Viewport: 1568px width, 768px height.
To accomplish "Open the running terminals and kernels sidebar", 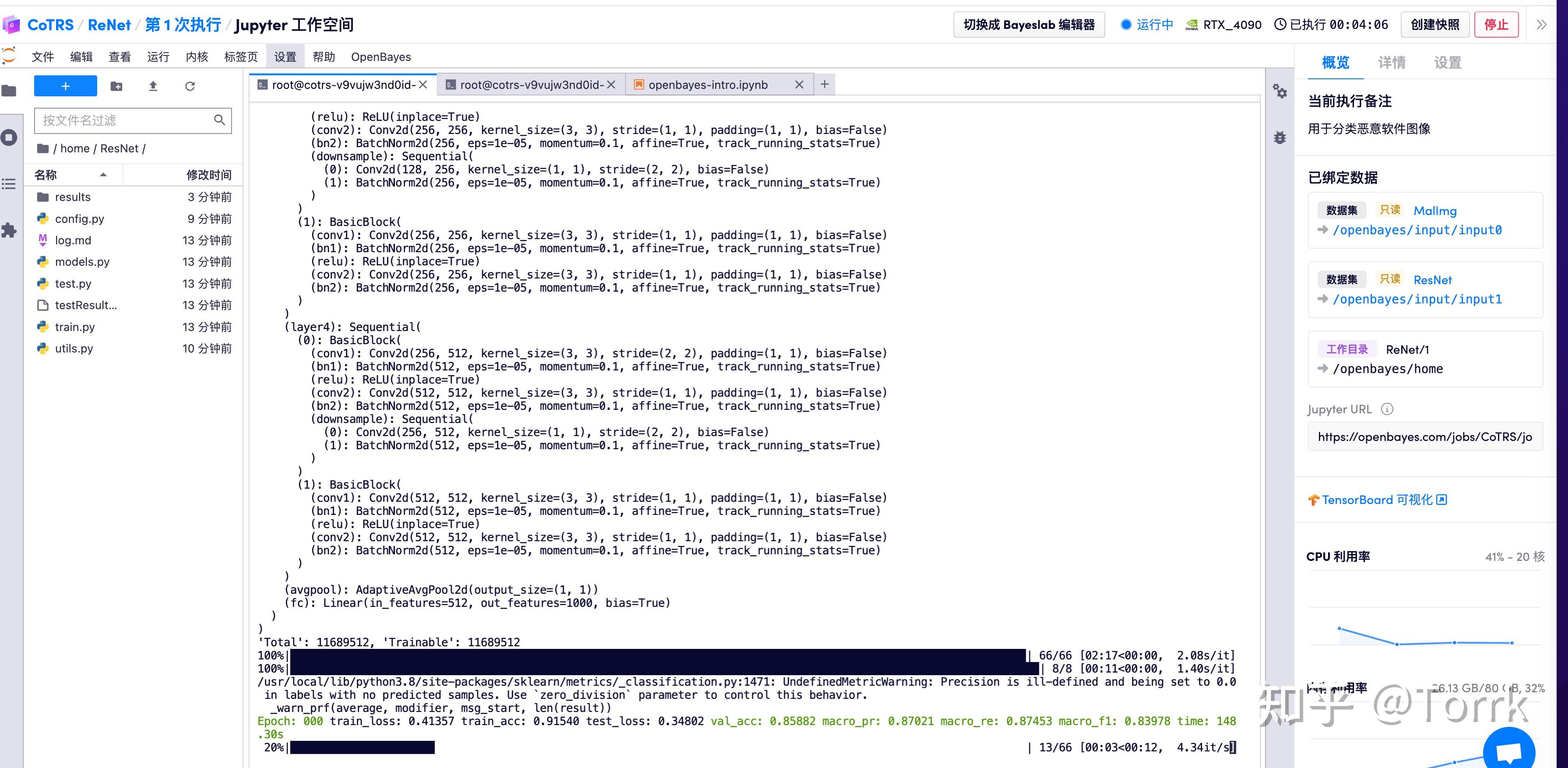I will pos(9,137).
